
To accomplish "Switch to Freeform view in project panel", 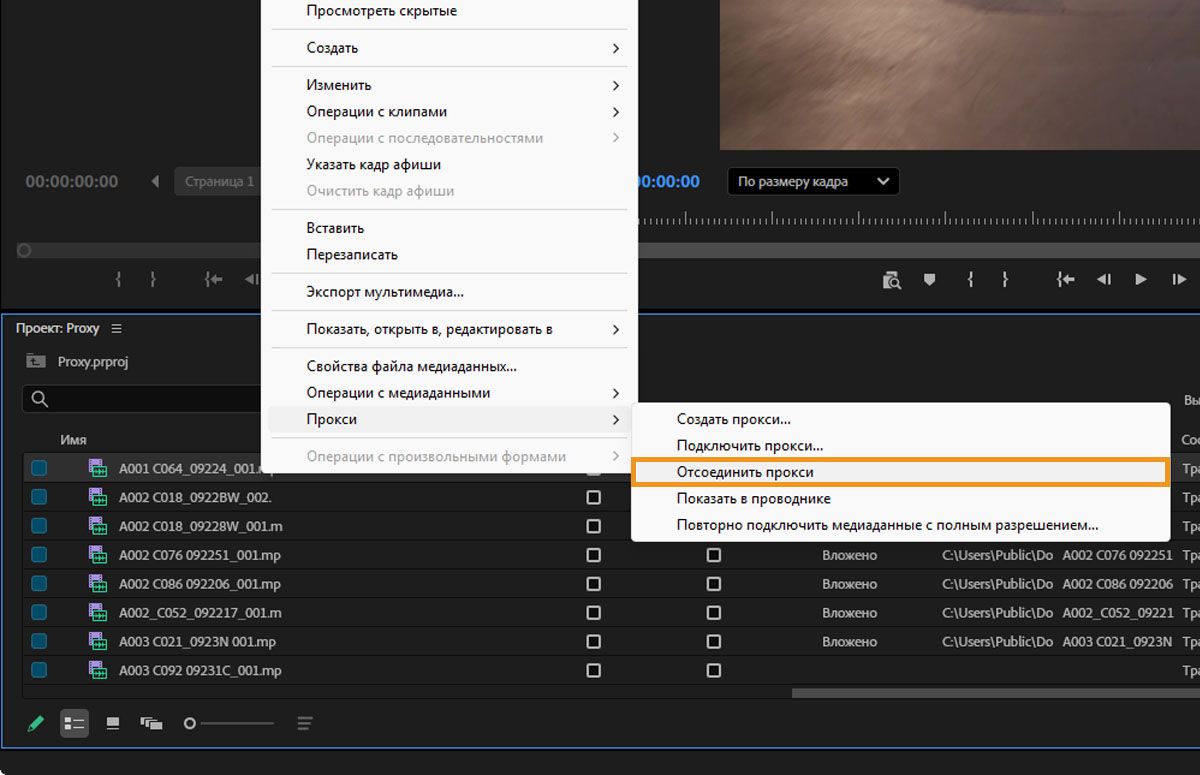I will (151, 723).
